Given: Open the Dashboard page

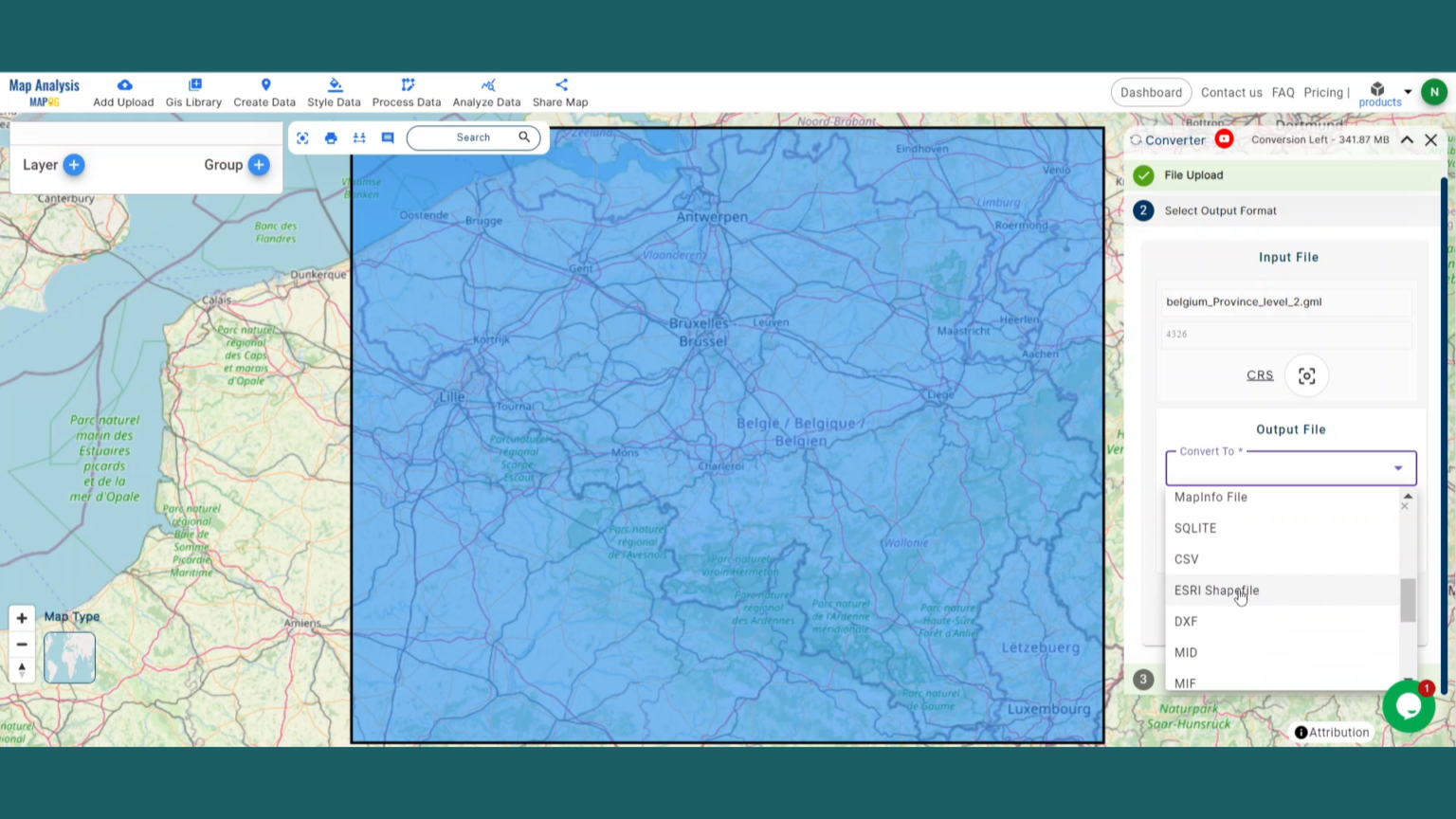Looking at the screenshot, I should point(1151,92).
